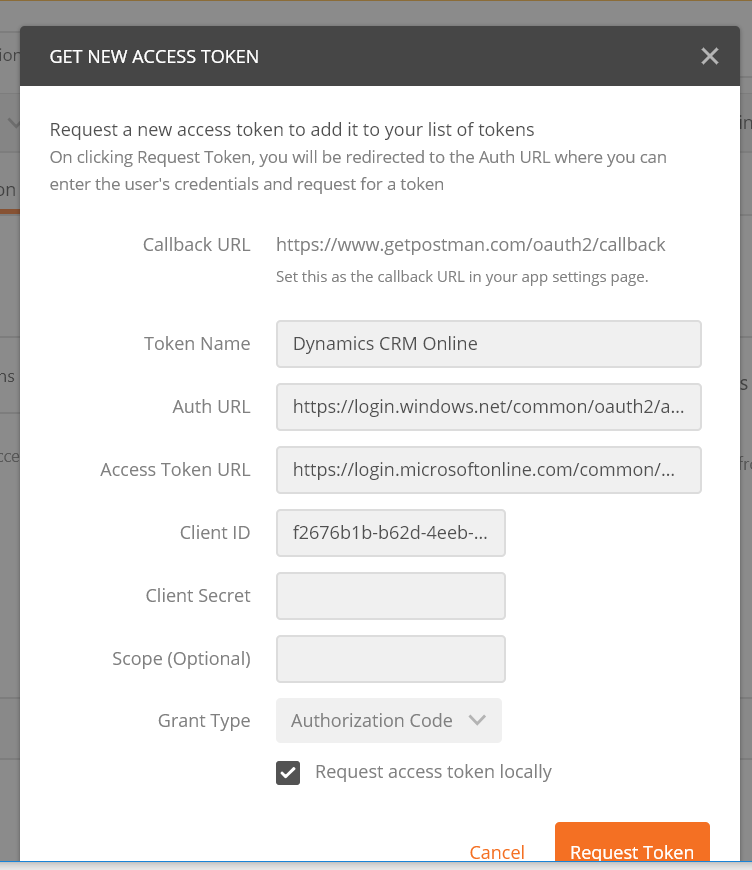Click into the Client ID field
752x870 pixels.
(390, 532)
